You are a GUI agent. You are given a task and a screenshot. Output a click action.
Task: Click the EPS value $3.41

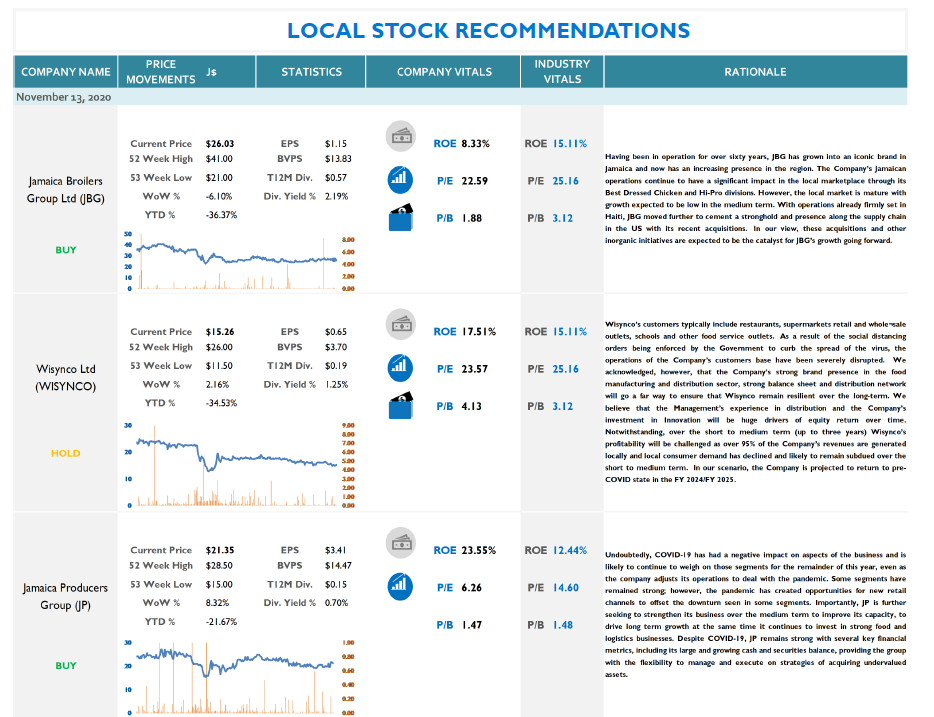[335, 550]
